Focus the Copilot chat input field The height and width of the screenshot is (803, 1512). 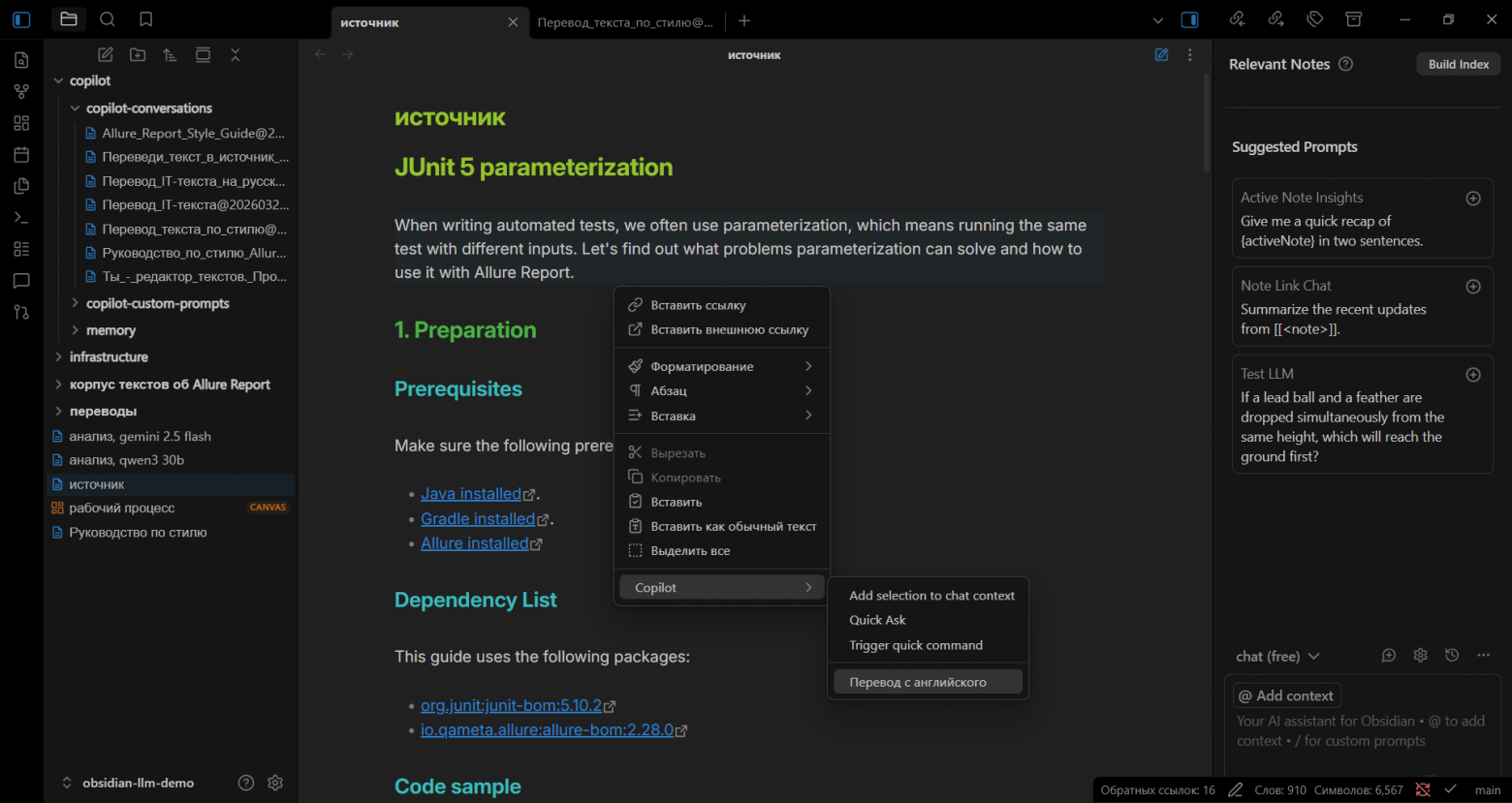[x=1363, y=731]
